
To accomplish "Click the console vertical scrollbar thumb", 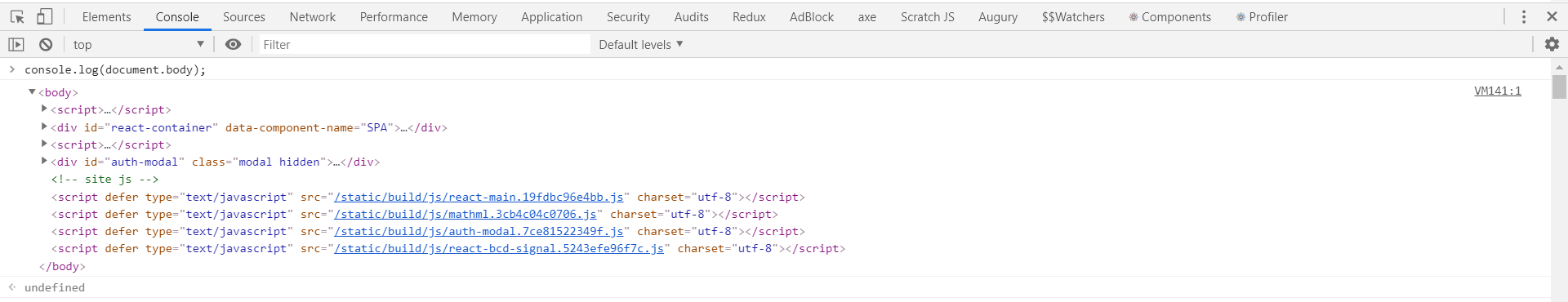I will pyautogui.click(x=1559, y=87).
